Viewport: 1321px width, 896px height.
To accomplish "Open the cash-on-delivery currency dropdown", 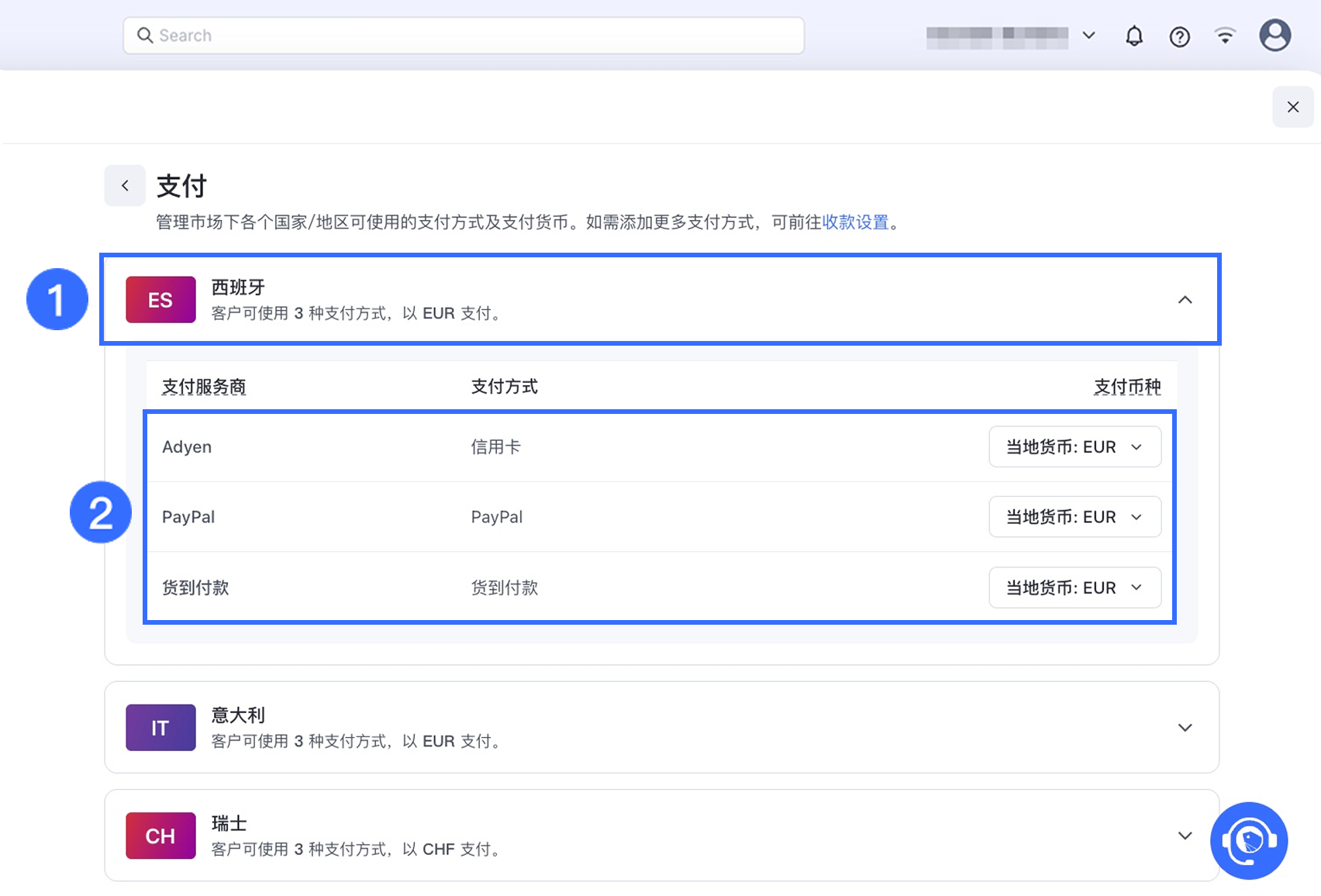I will click(1074, 588).
